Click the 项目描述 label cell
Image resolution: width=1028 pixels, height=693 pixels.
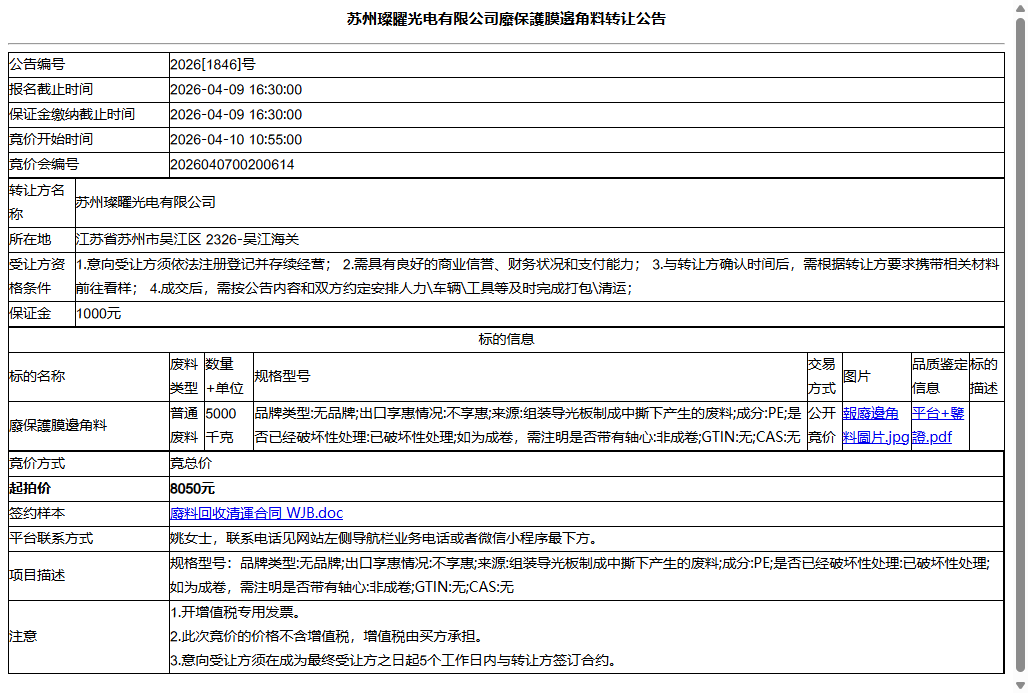click(89, 575)
